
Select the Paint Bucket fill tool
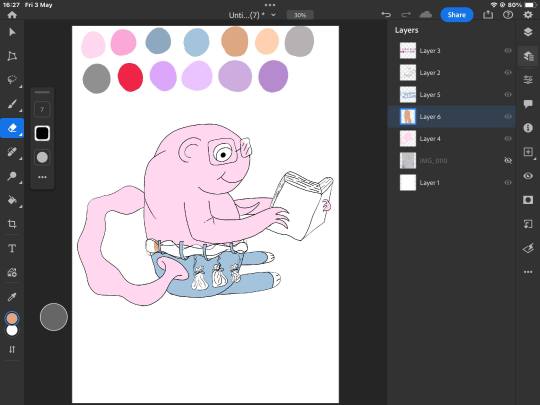click(12, 200)
